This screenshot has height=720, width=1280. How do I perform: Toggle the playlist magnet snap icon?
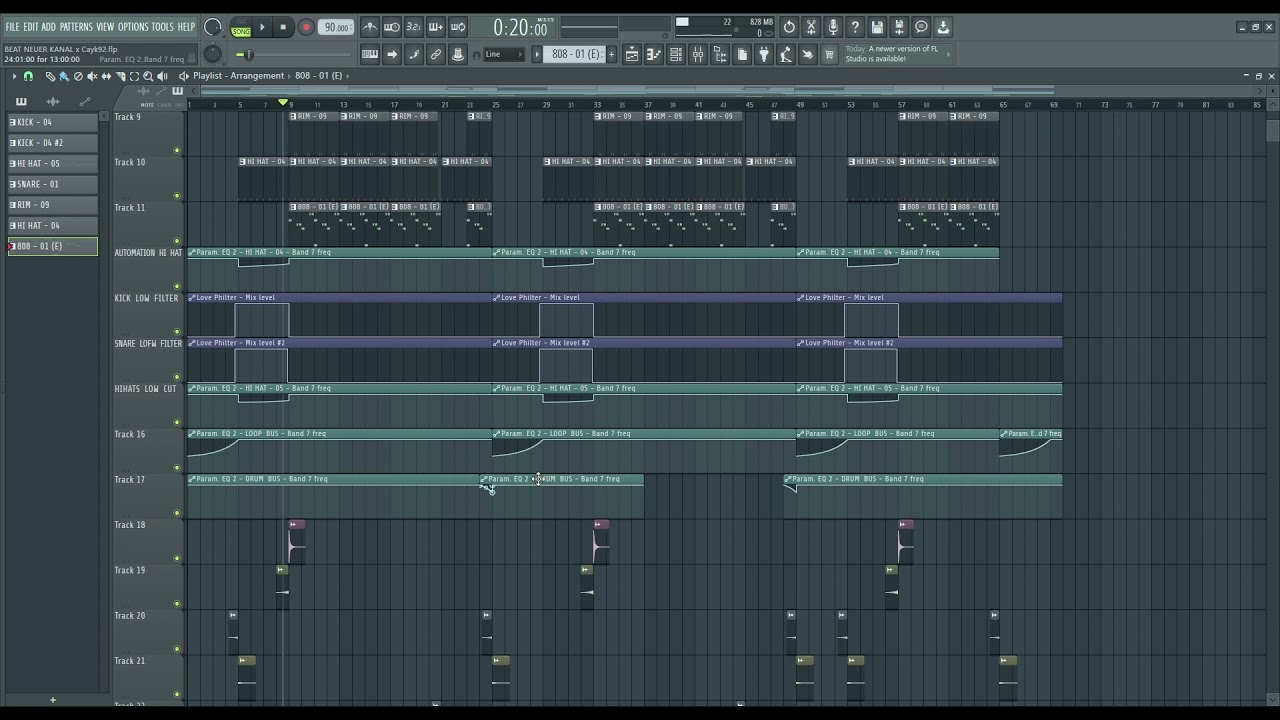[28, 76]
